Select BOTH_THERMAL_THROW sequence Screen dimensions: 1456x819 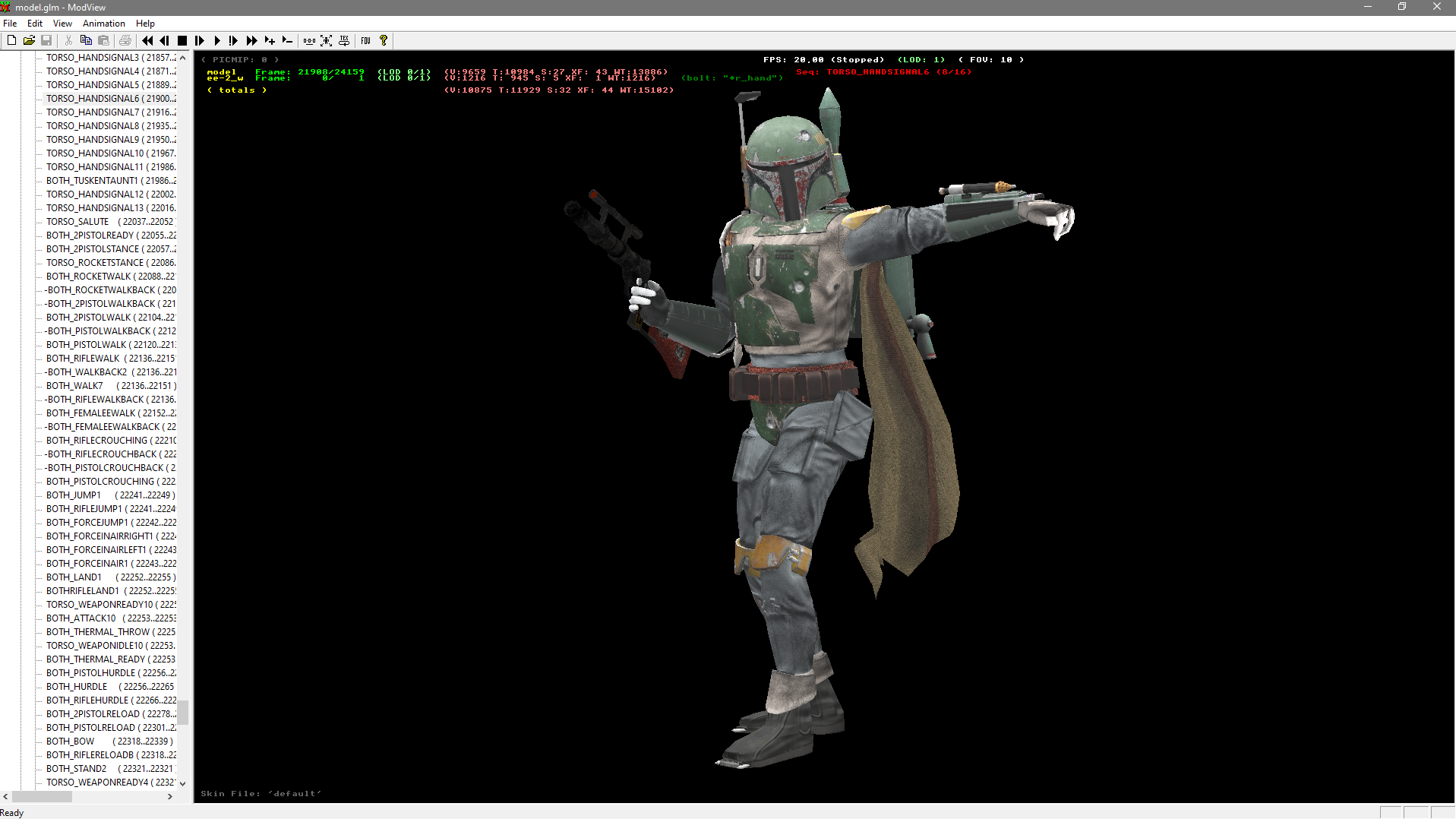pos(111,632)
